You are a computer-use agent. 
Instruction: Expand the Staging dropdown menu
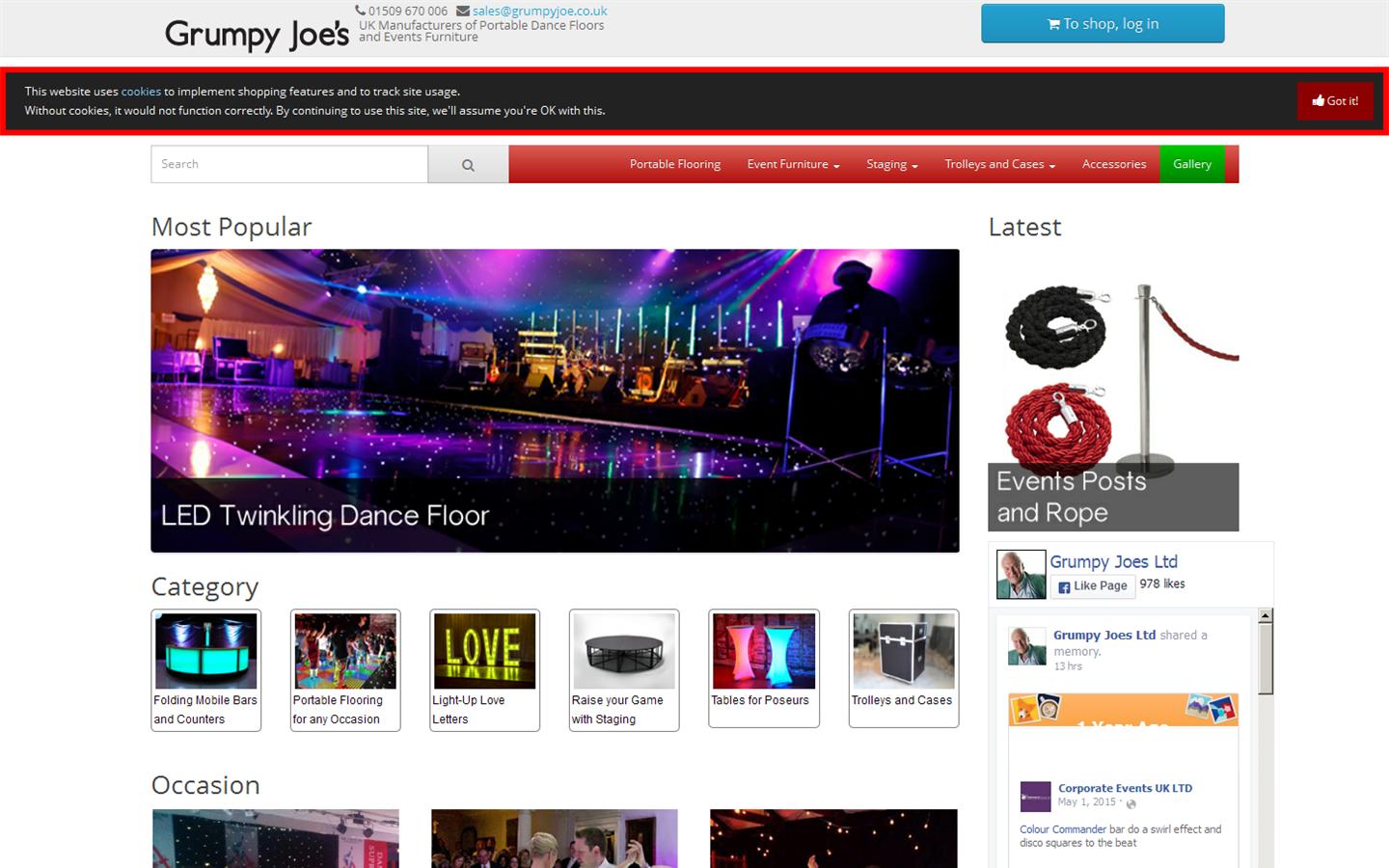click(891, 164)
